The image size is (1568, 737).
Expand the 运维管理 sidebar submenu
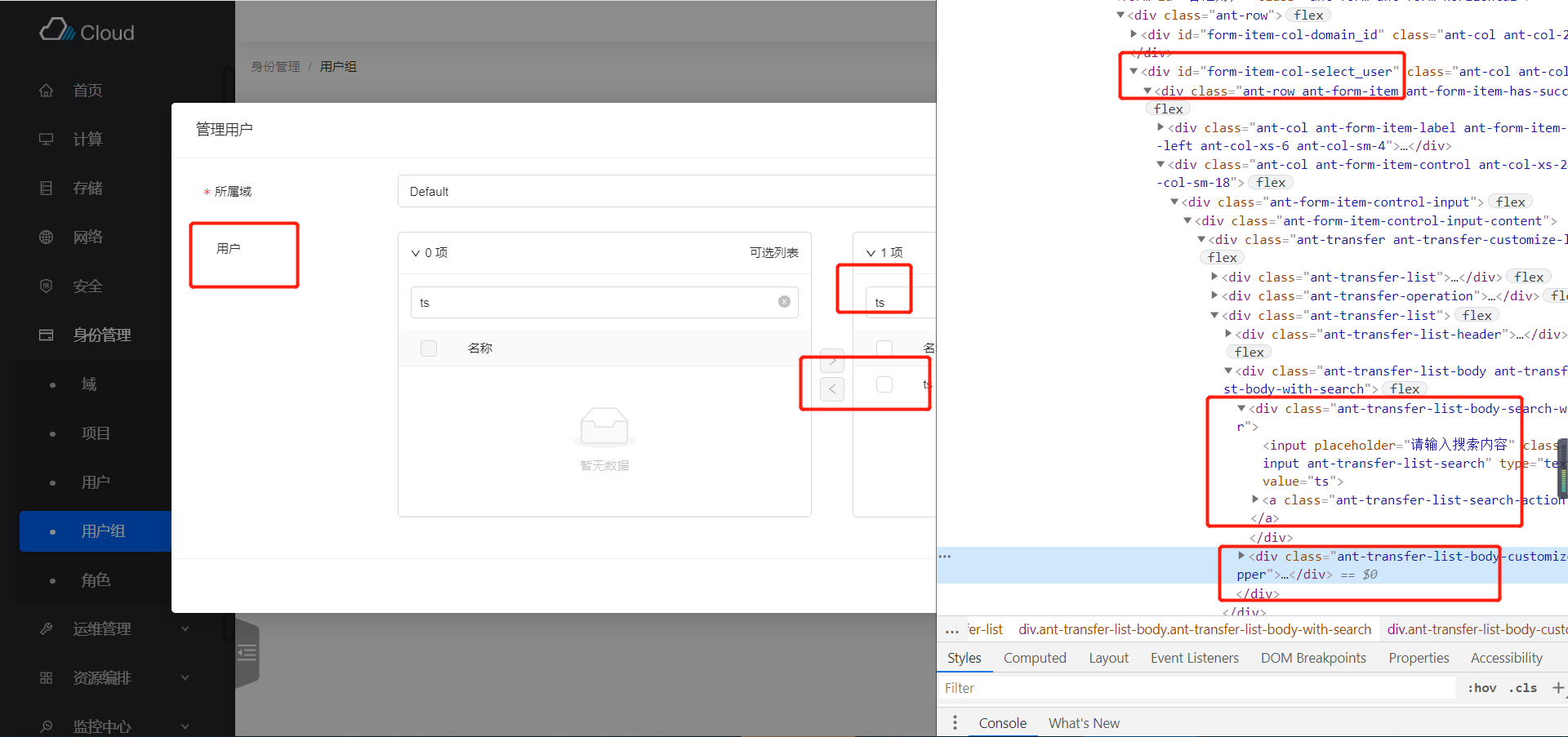(x=185, y=629)
